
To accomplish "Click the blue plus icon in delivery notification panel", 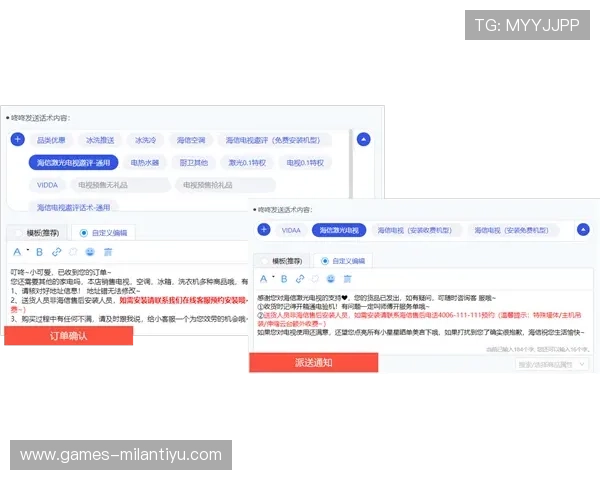I will 264,230.
